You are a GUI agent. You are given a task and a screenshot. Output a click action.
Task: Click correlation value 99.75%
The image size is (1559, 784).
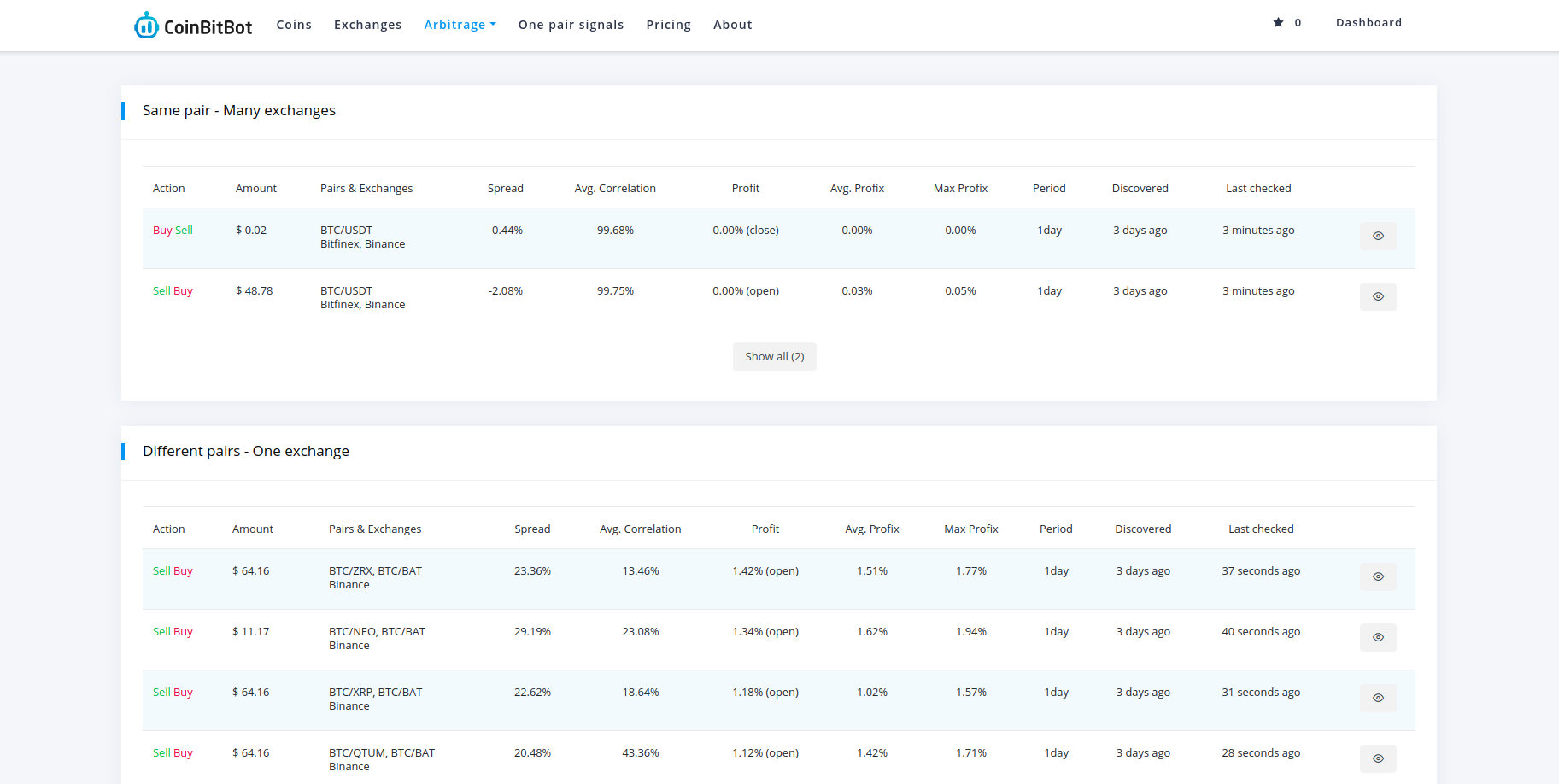click(x=615, y=291)
